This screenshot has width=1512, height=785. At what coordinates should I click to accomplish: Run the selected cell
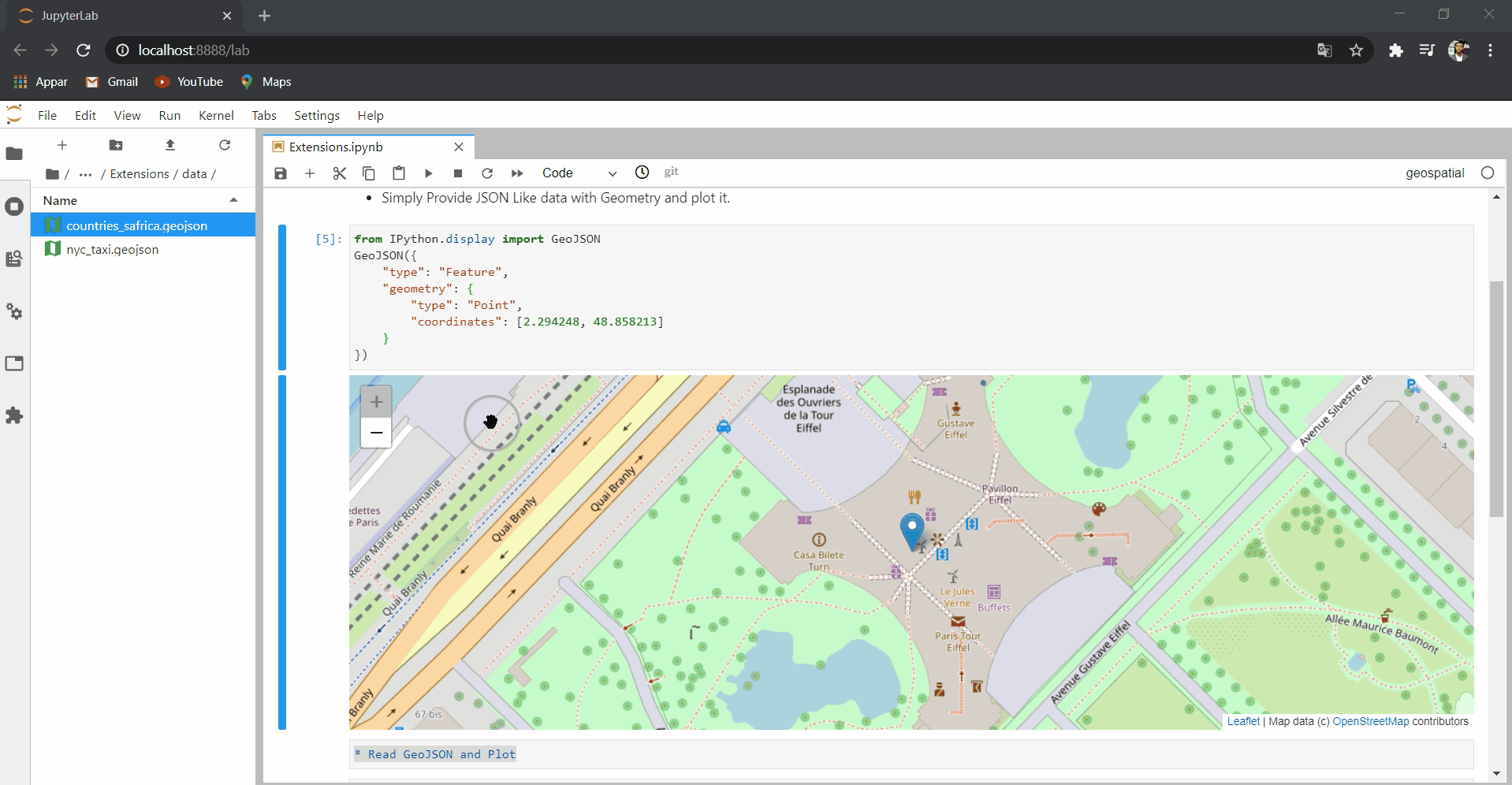click(428, 173)
